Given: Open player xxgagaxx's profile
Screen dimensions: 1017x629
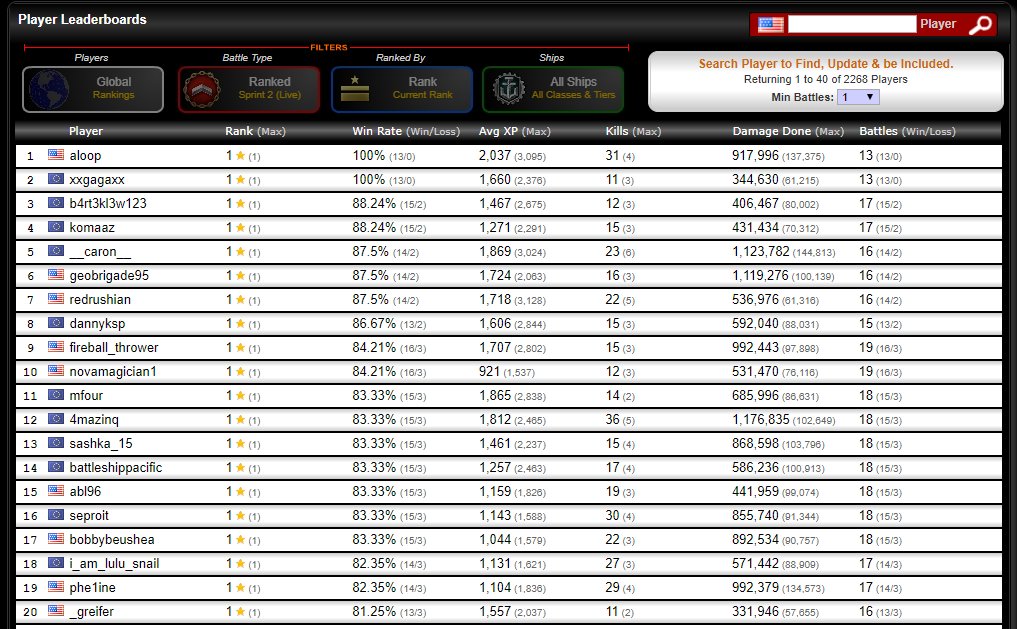Looking at the screenshot, I should 97,180.
